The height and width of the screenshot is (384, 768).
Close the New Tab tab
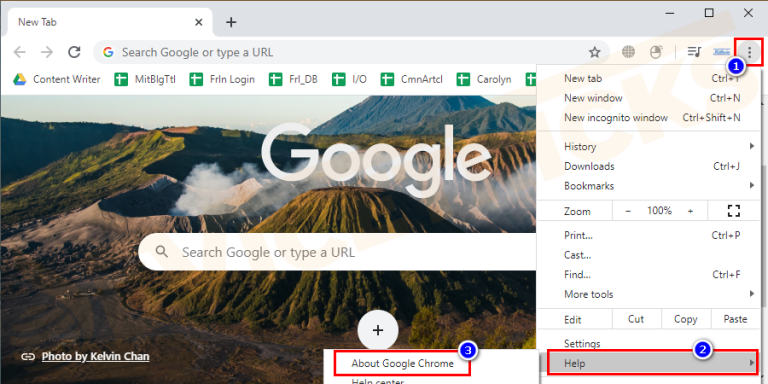tap(198, 22)
